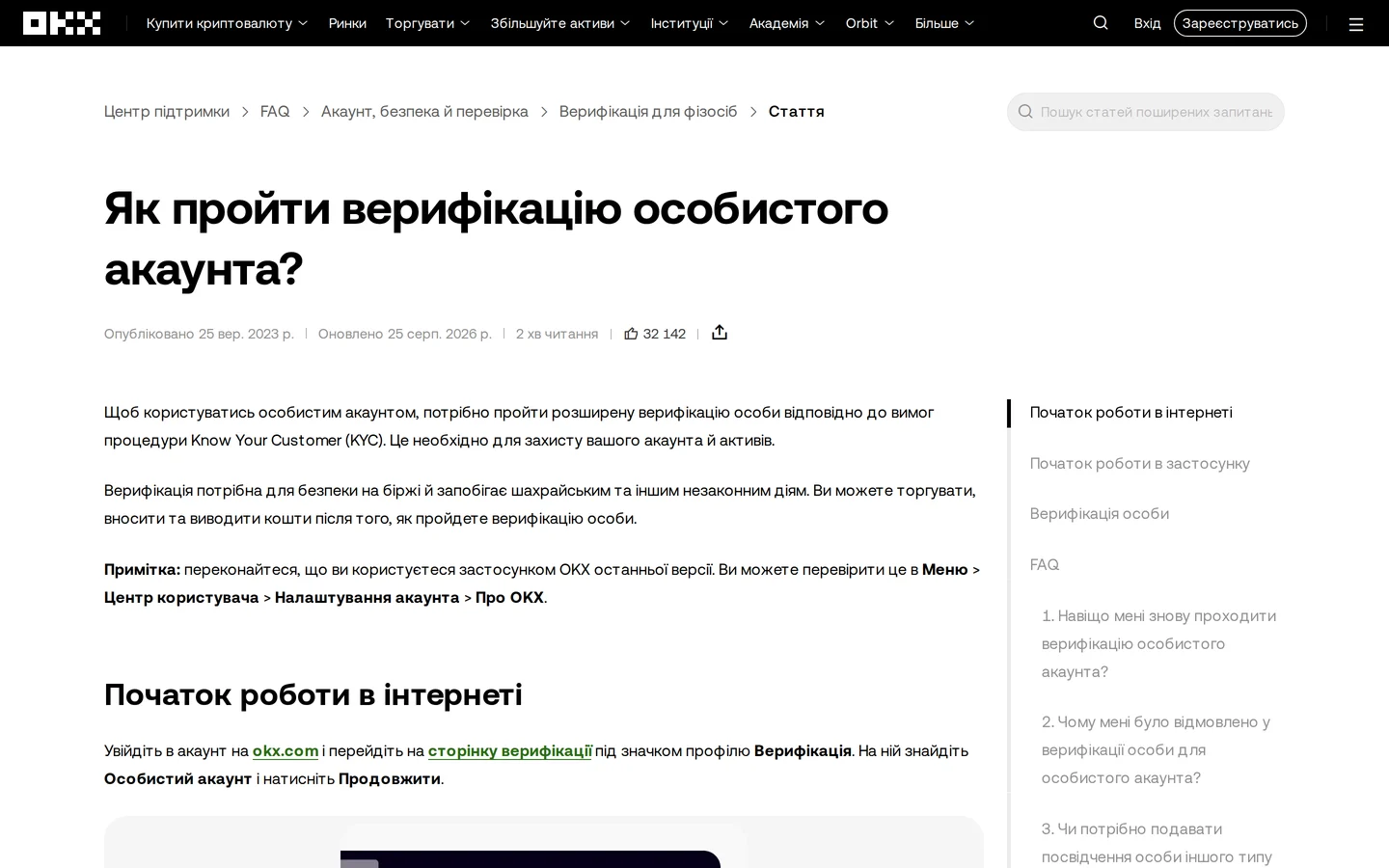Open question 2 Чому мені було відмовлено
This screenshot has width=1389, height=868.
click(1157, 750)
